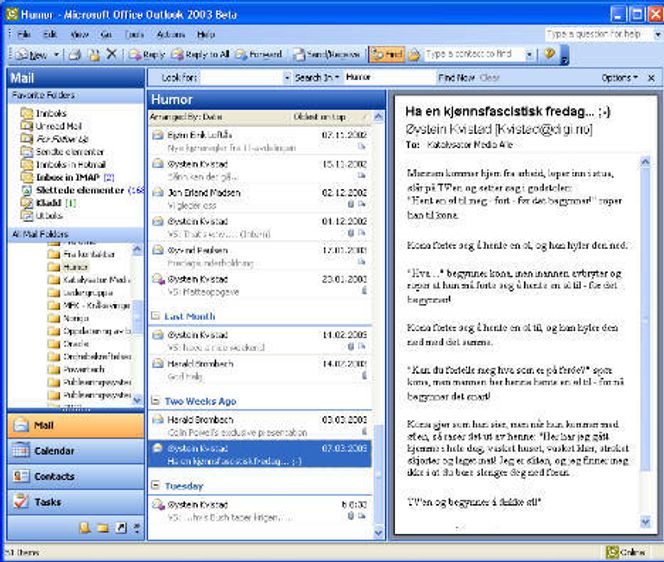Viewport: 664px width, 562px height.
Task: Open the Help menu
Action: pyautogui.click(x=206, y=34)
